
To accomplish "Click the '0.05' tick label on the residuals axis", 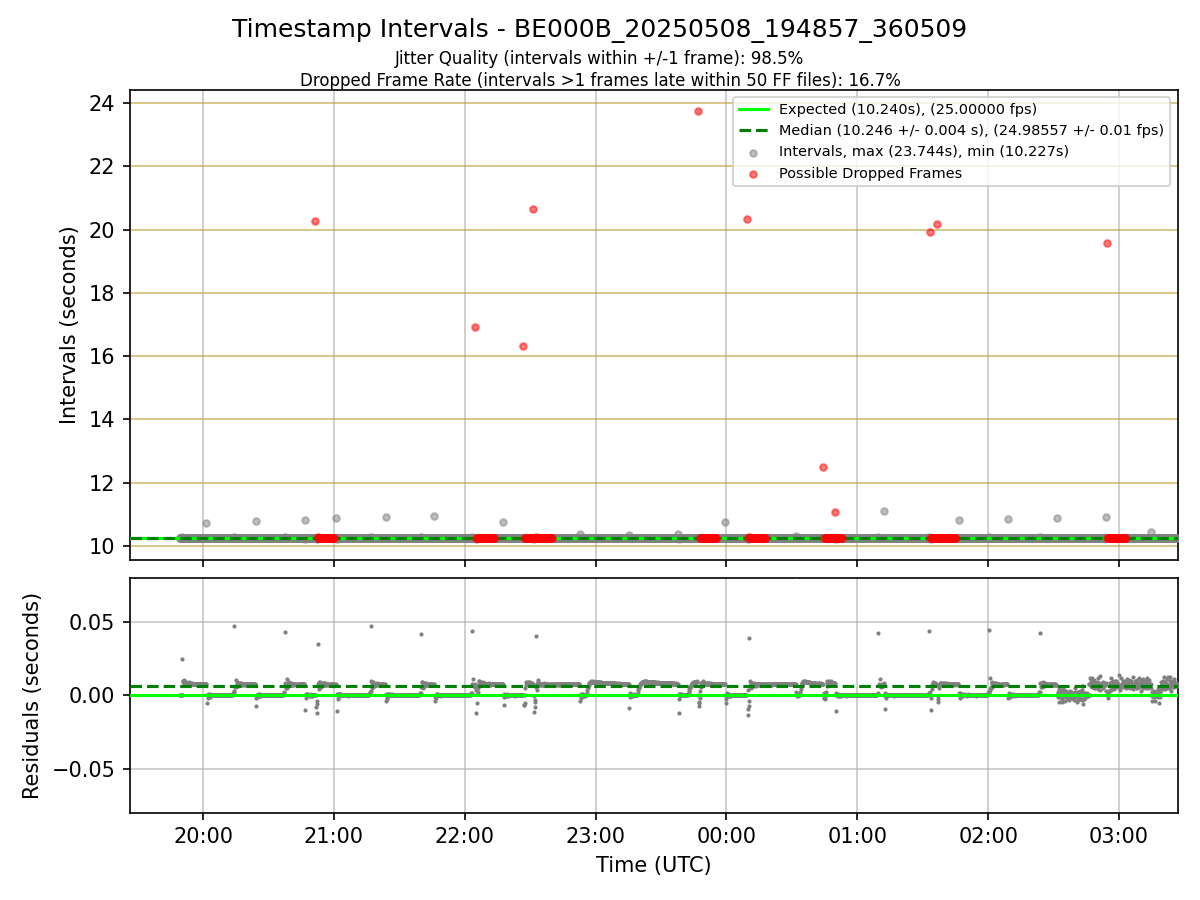I will 94,622.
